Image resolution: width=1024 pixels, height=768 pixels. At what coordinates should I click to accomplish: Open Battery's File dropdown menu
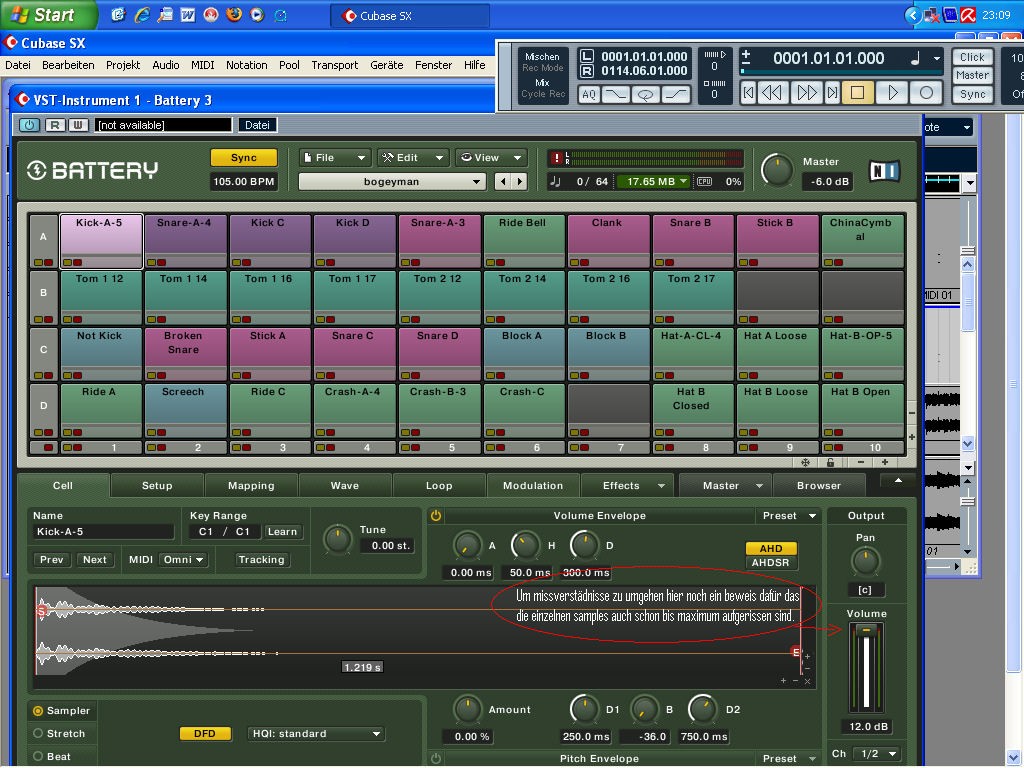click(x=336, y=158)
